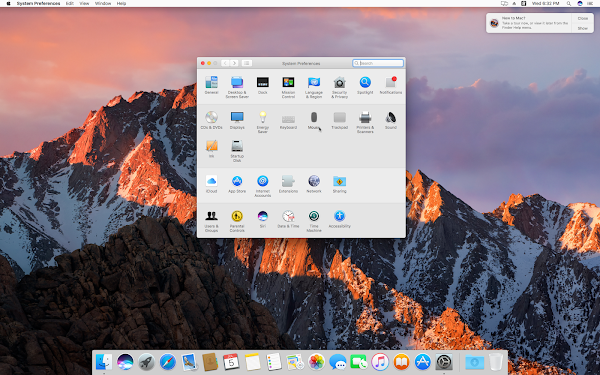Image resolution: width=600 pixels, height=375 pixels.
Task: Open Reminders from the Dock
Action: 274,362
